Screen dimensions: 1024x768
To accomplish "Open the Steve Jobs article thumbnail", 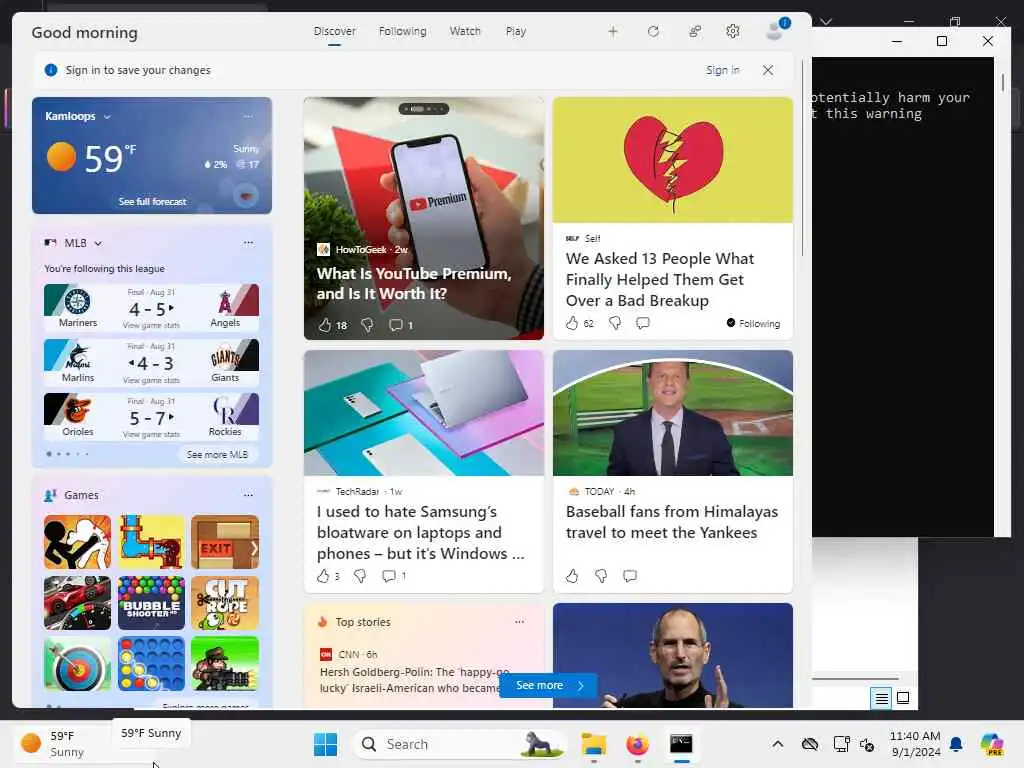I will (x=673, y=655).
